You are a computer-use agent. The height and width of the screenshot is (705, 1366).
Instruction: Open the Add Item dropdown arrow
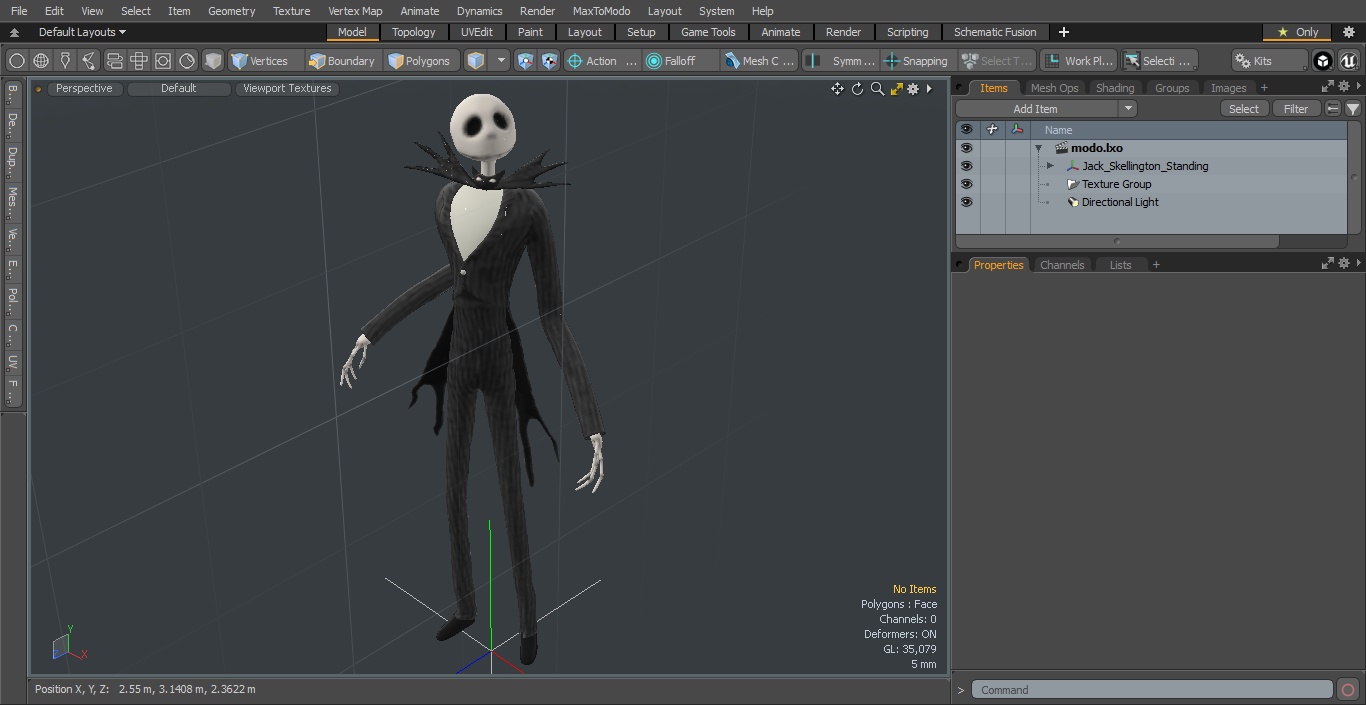(1128, 109)
